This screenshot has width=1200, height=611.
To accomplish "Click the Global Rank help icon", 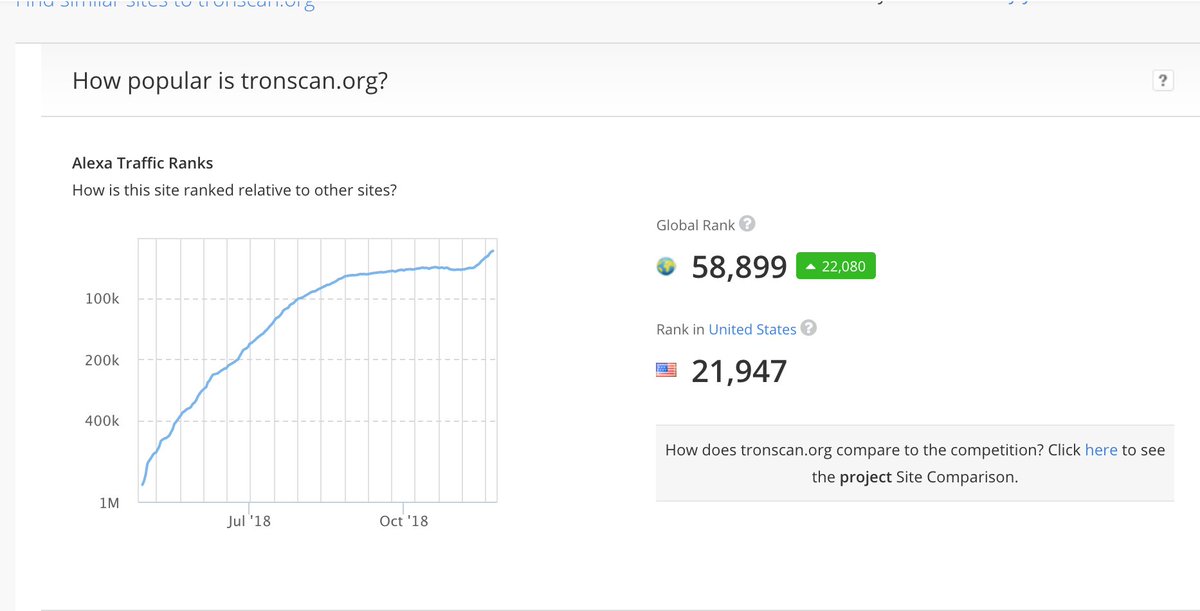I will coord(747,225).
